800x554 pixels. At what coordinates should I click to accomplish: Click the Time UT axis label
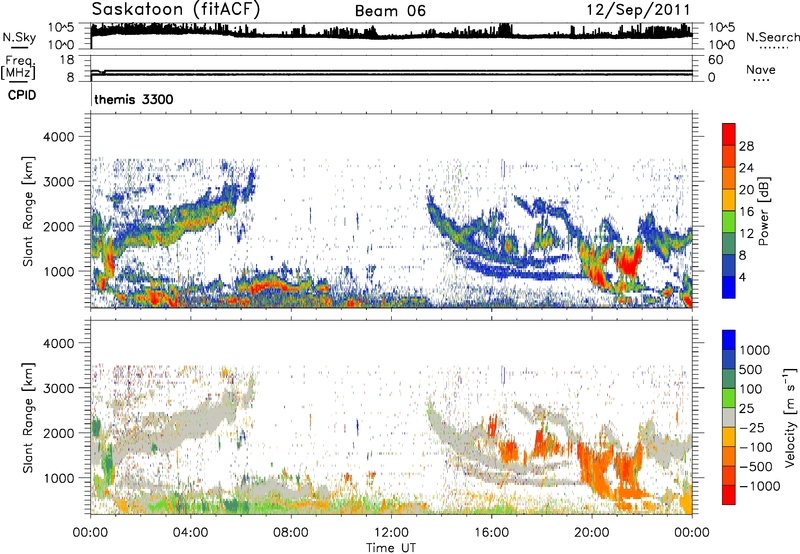tap(391, 548)
